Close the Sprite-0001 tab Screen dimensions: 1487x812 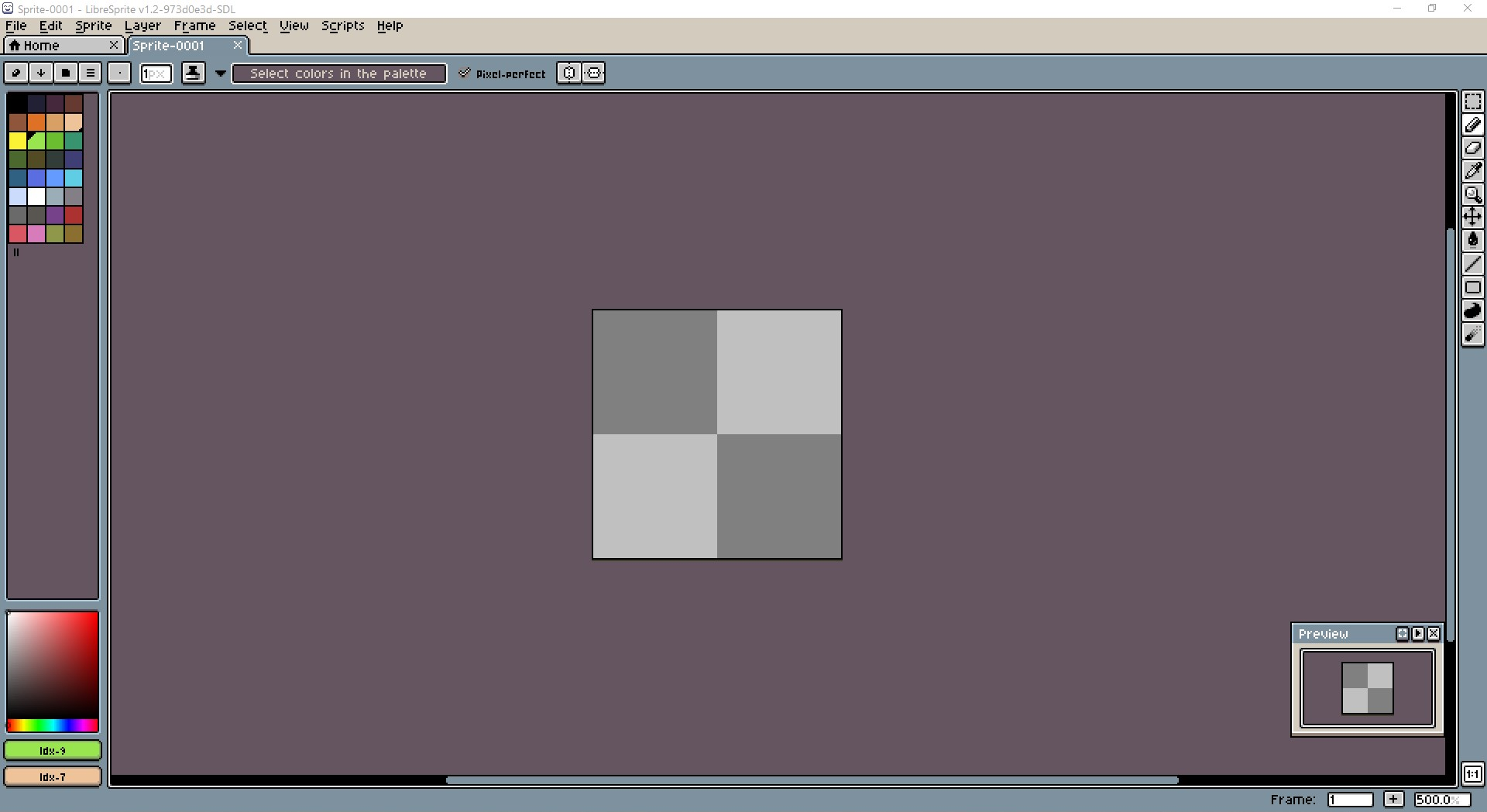point(238,45)
